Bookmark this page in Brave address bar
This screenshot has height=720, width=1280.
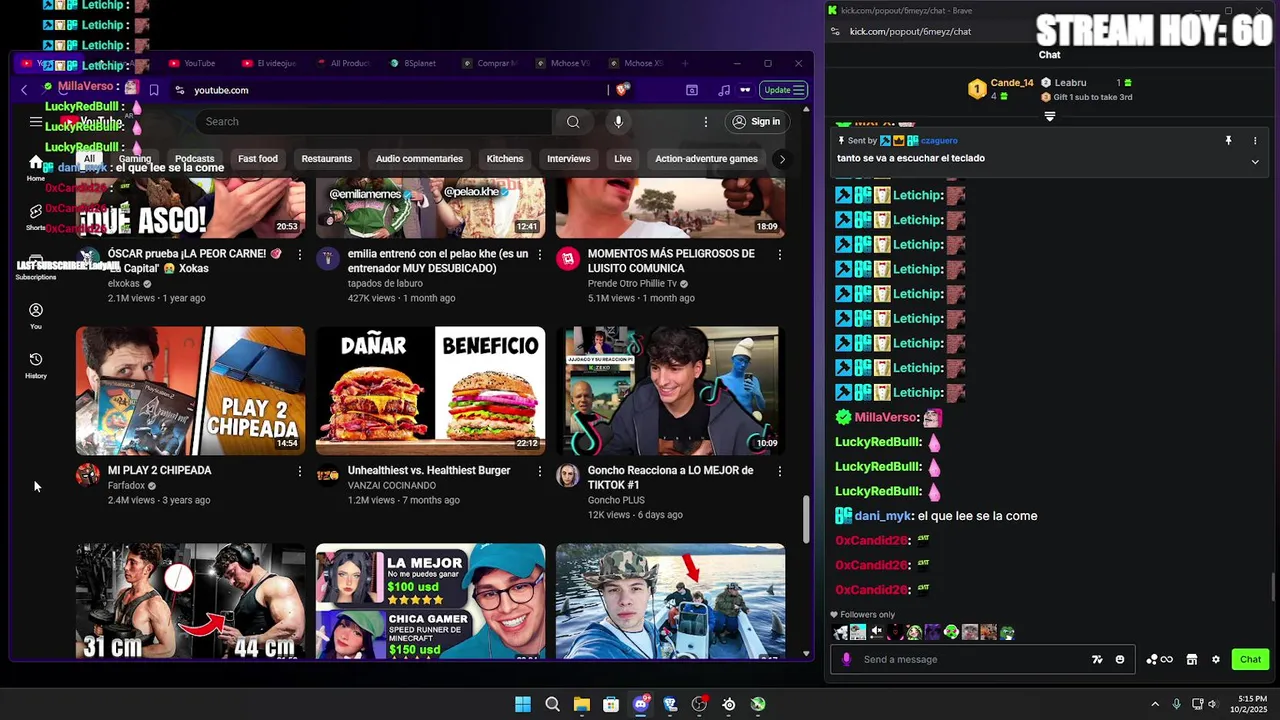154,90
